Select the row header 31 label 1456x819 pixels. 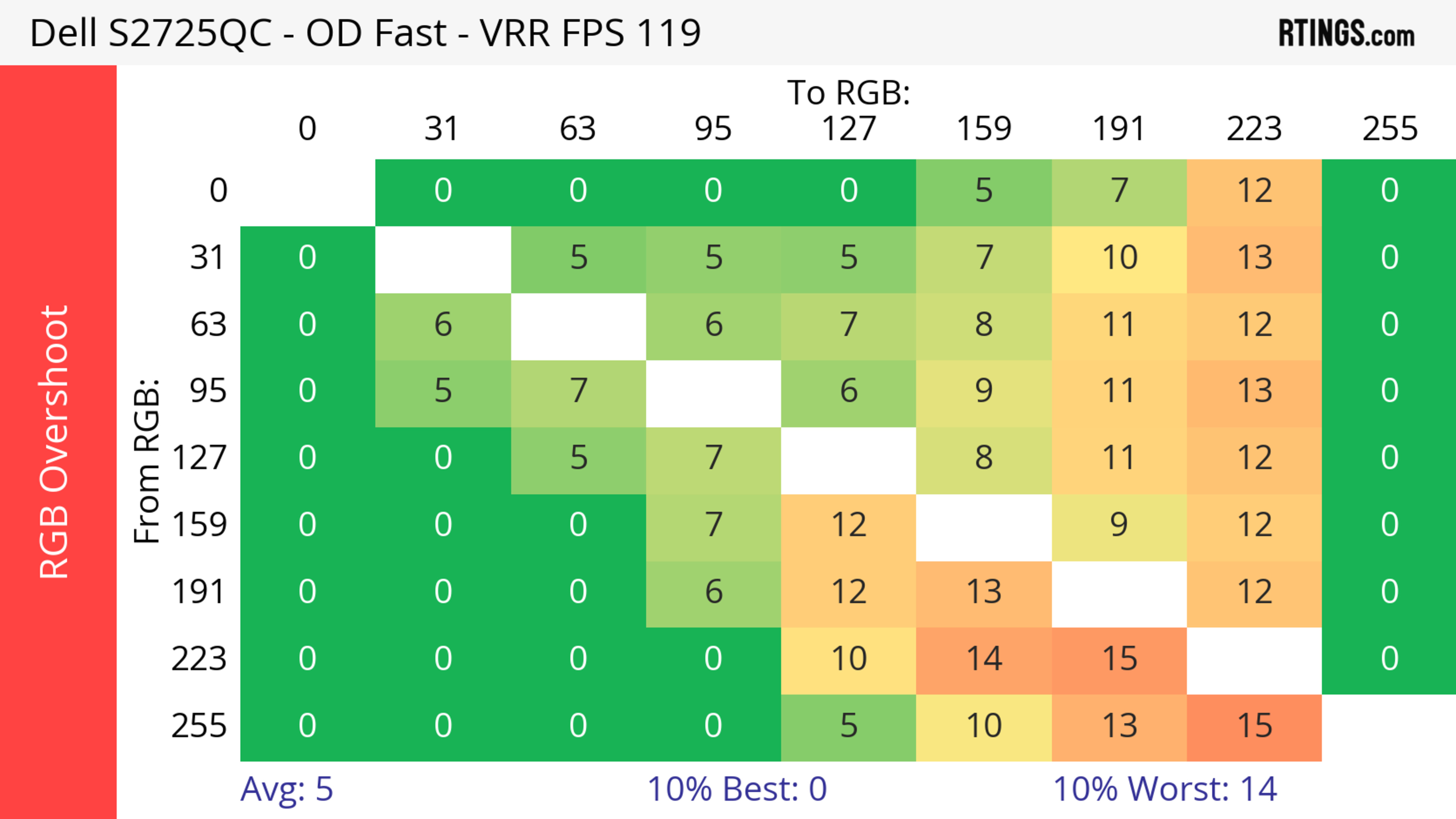[x=208, y=258]
